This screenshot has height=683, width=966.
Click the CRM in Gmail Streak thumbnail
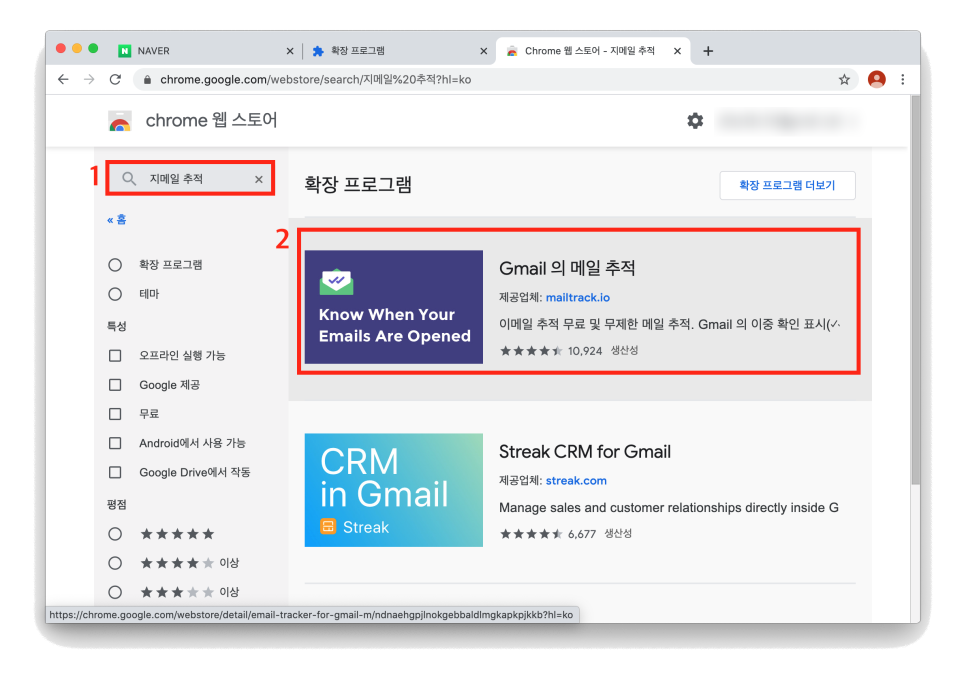click(394, 490)
